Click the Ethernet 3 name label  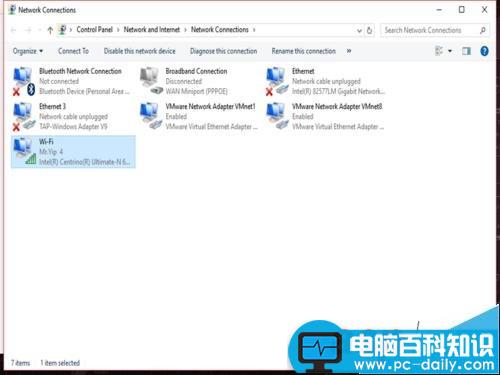click(52, 106)
